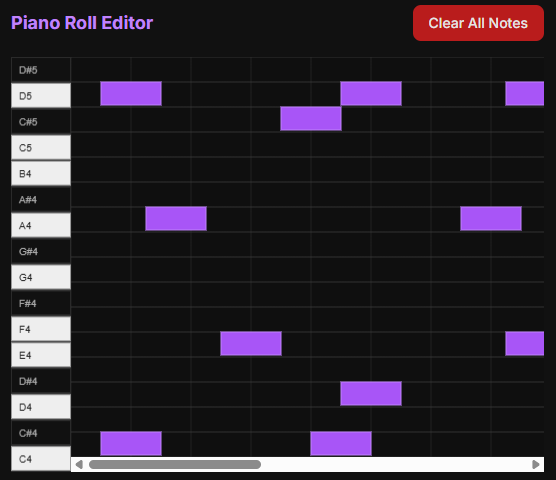Select the second C4 note block
Screen dimensions: 556x480
coord(341,443)
